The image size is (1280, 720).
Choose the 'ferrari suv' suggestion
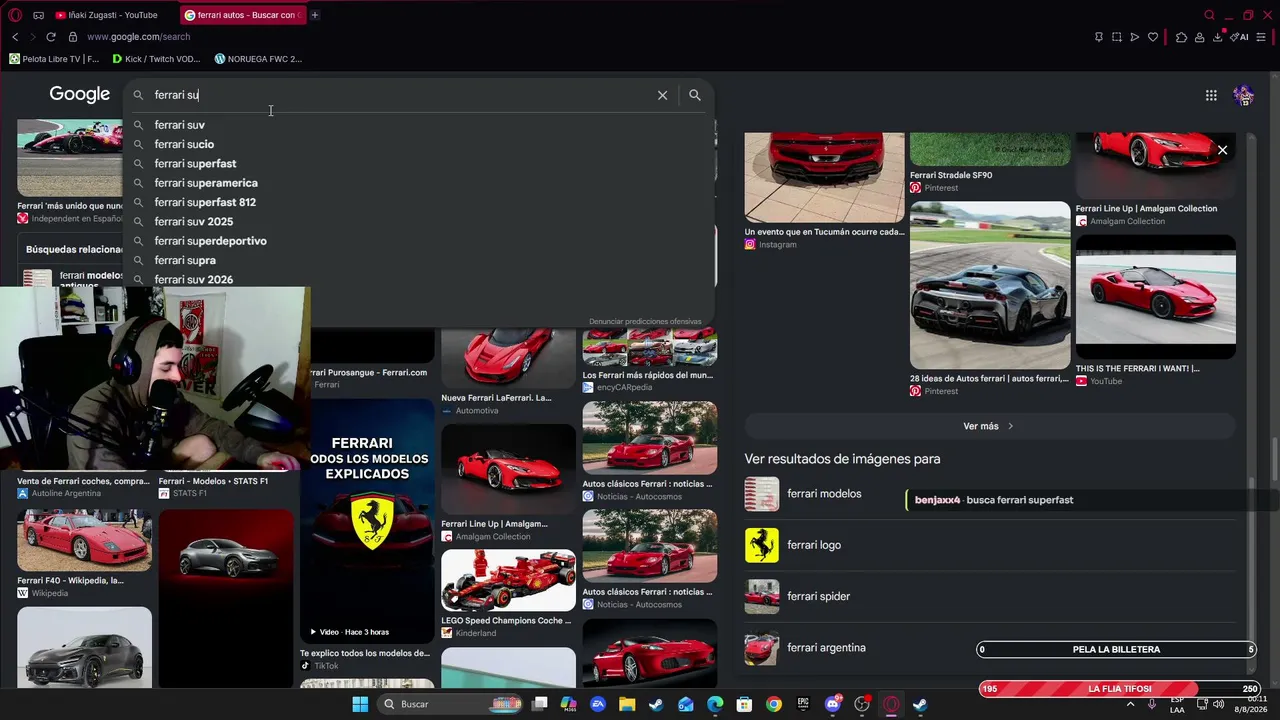pyautogui.click(x=418, y=125)
